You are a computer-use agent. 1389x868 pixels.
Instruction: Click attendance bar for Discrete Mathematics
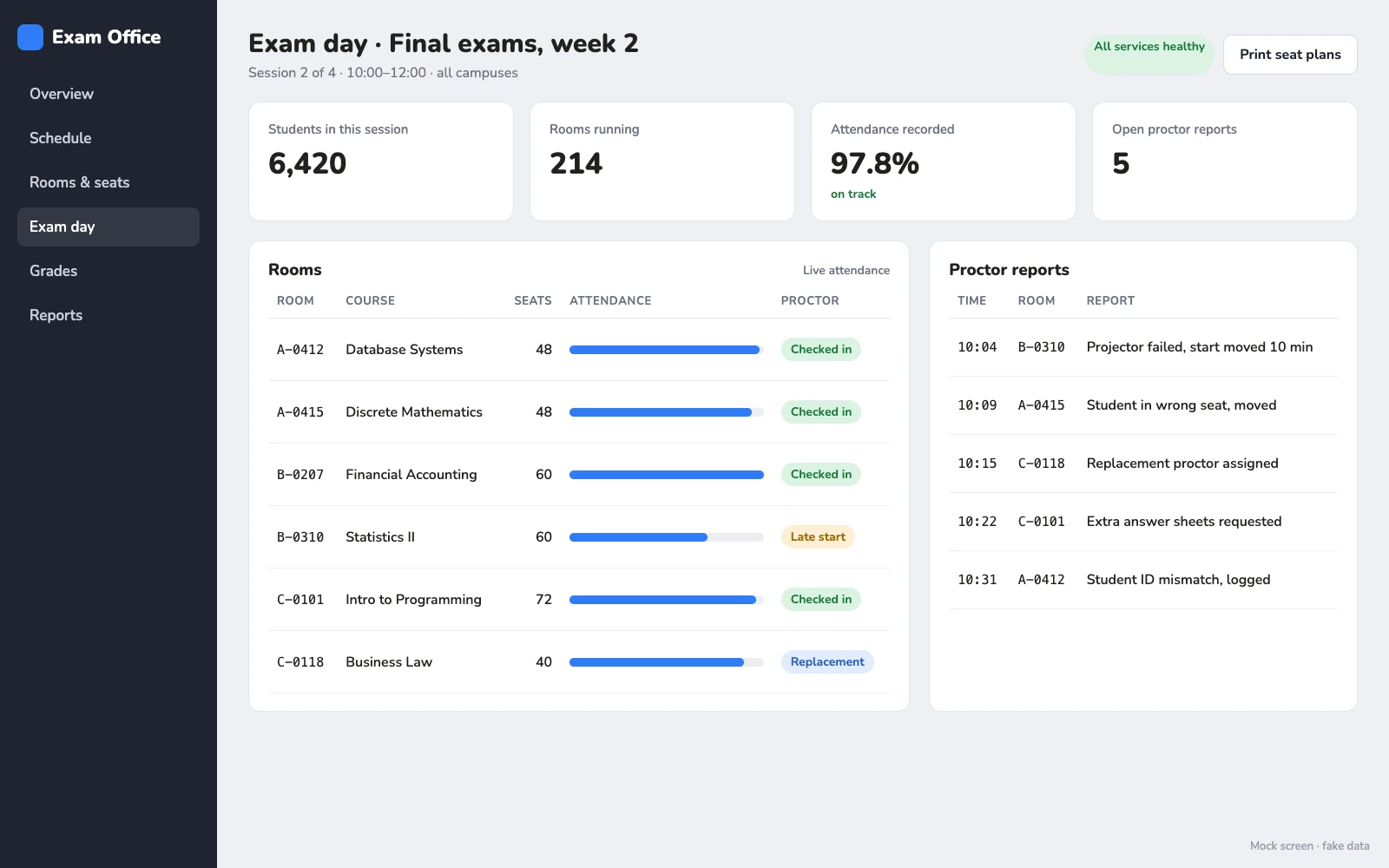click(x=667, y=412)
